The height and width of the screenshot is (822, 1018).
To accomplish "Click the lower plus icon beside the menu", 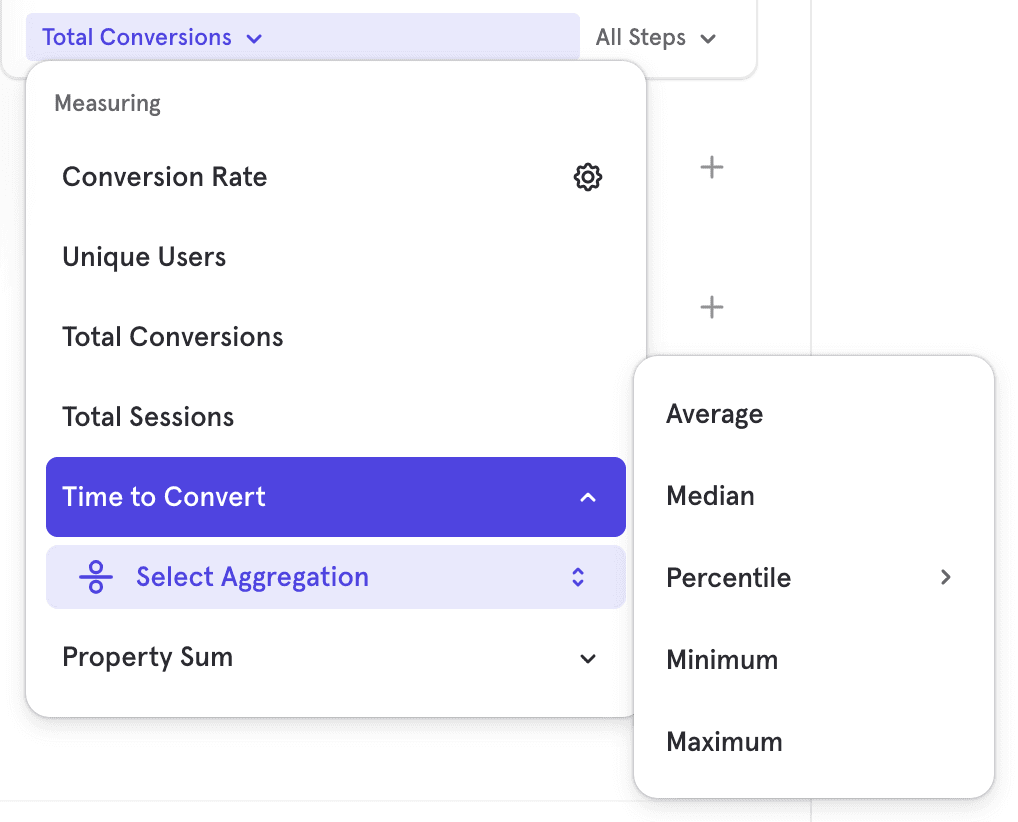I will click(711, 307).
